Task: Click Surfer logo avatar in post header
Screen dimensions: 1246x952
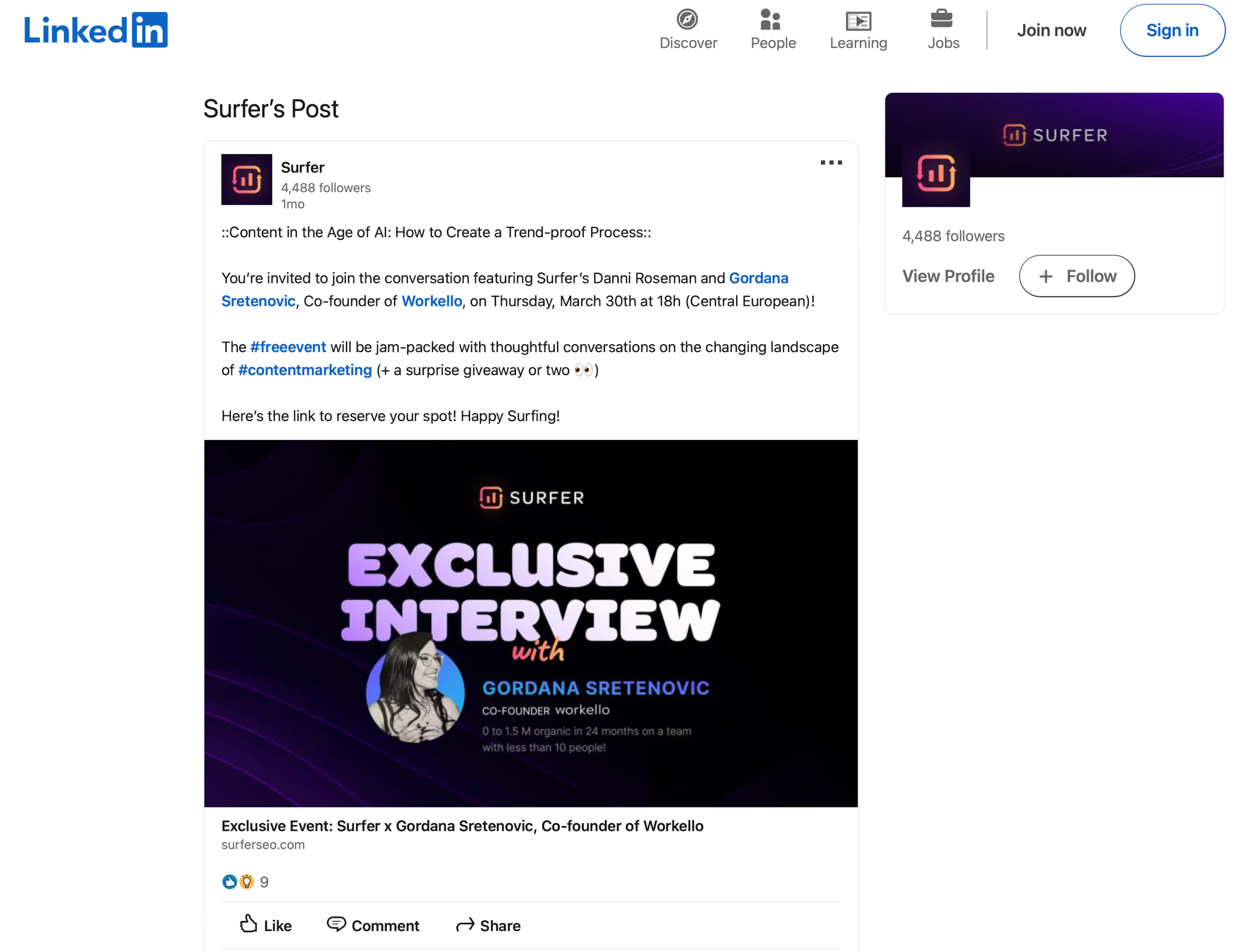Action: 246,179
